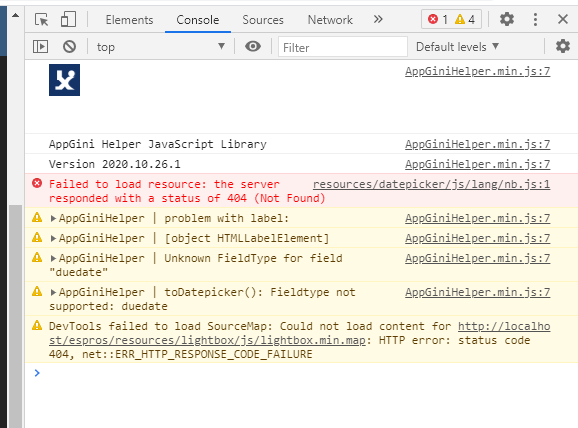
Task: Expand the HTMLLabelElement warning entry
Action: (53, 239)
